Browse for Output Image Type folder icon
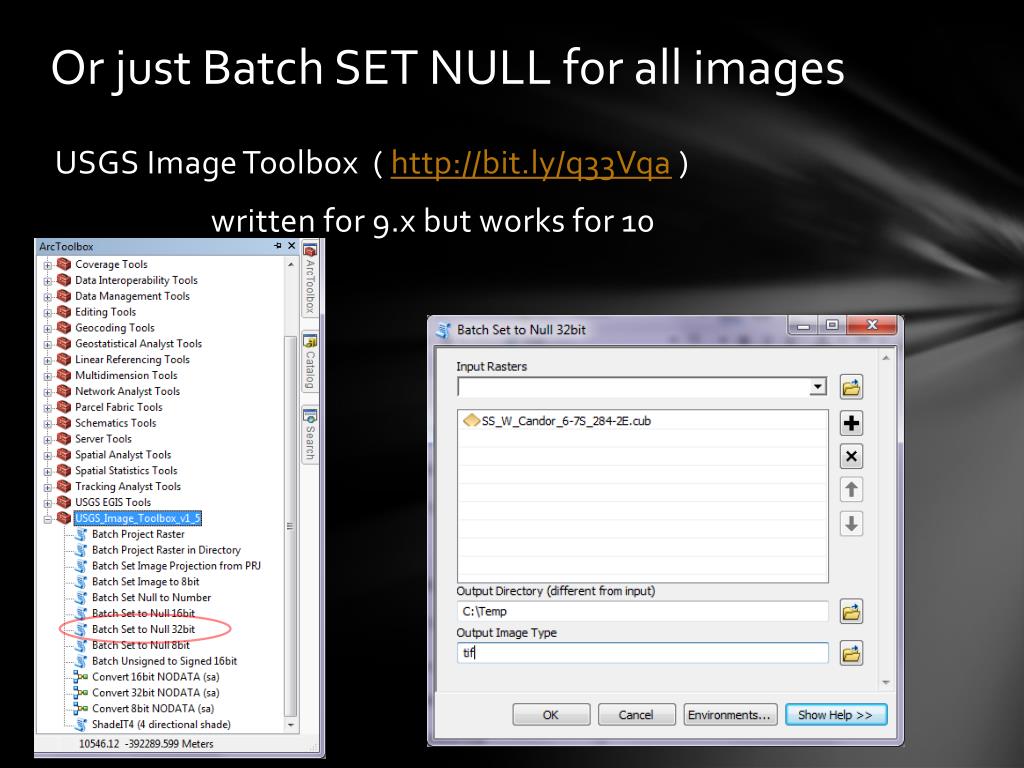Image resolution: width=1024 pixels, height=768 pixels. click(851, 653)
